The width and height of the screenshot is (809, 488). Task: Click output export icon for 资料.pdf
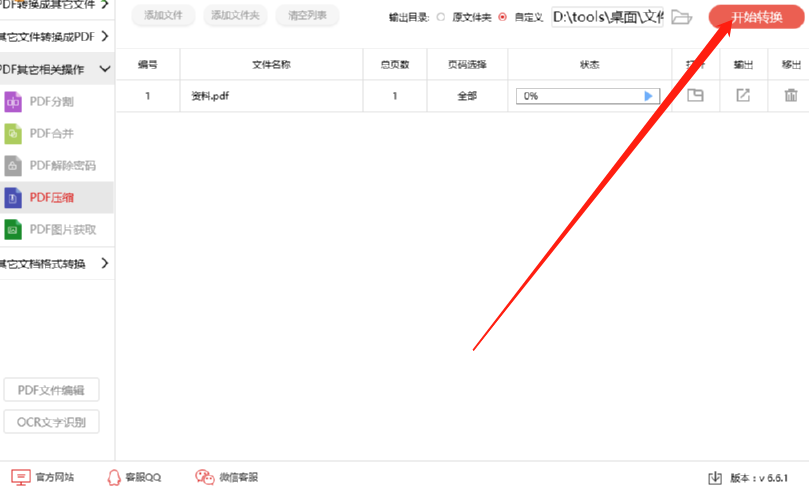click(743, 95)
